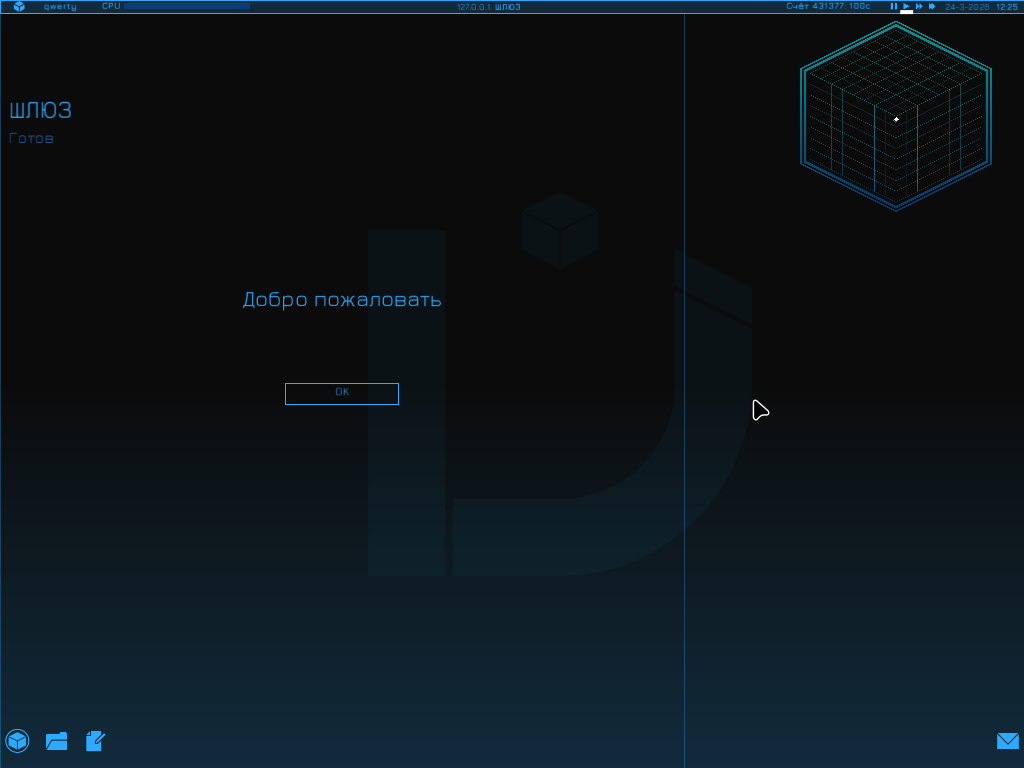The width and height of the screenshot is (1024, 768).
Task: Click the CPU usage bar
Action: tap(187, 7)
